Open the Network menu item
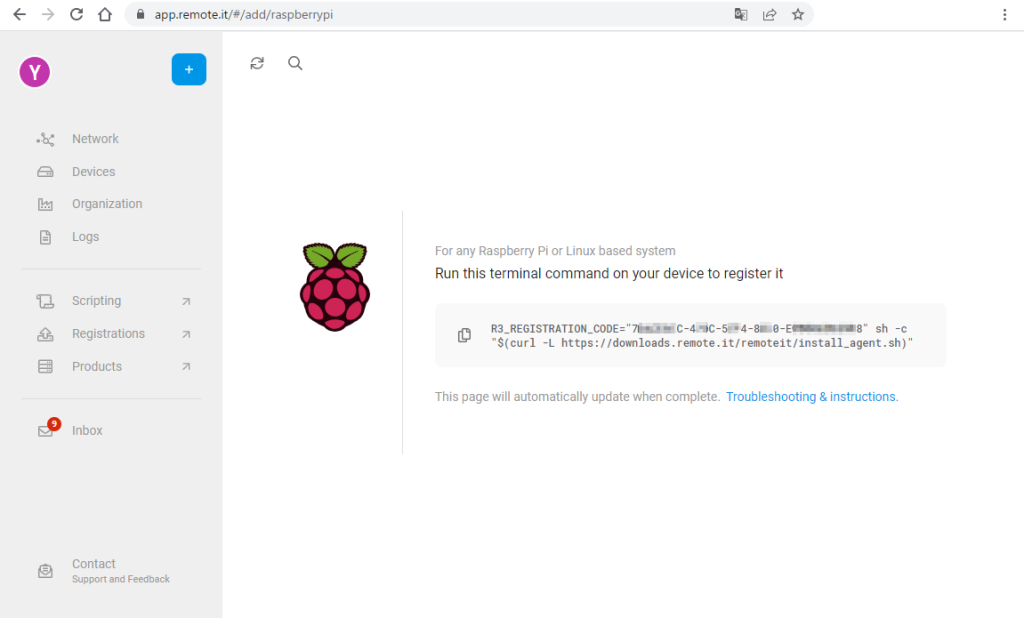1024x618 pixels. 95,139
